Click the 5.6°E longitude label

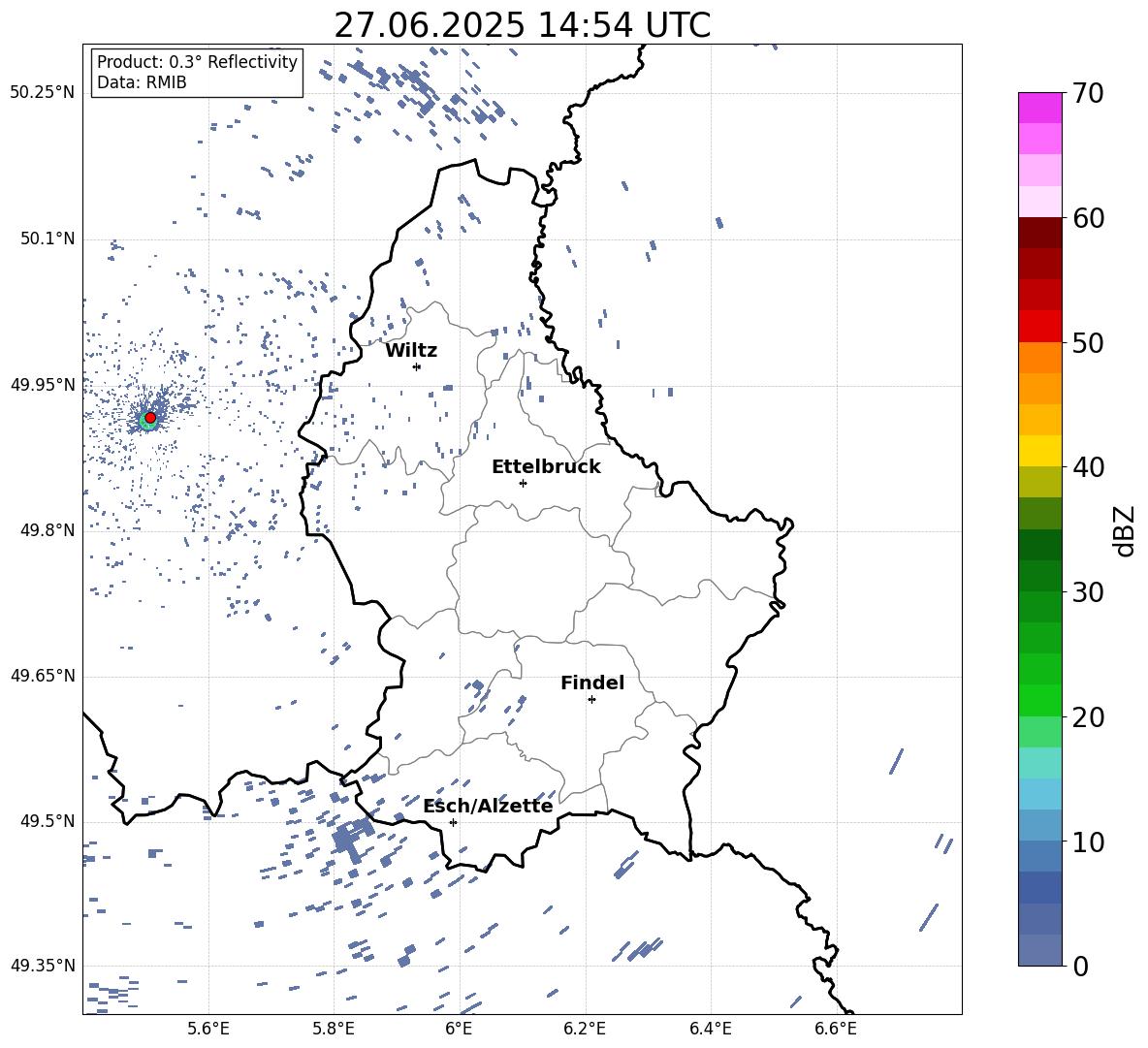click(x=208, y=1029)
